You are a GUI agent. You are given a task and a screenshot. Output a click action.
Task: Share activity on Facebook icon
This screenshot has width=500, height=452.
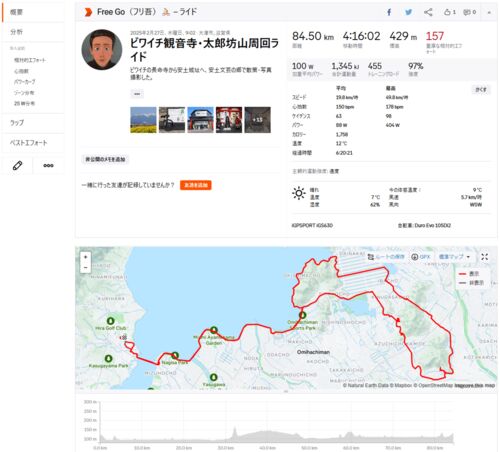389,12
